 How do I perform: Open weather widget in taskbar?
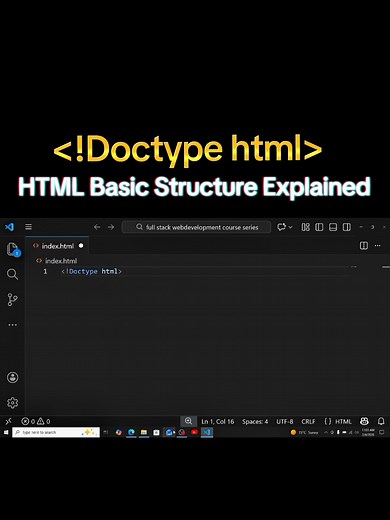[304, 432]
